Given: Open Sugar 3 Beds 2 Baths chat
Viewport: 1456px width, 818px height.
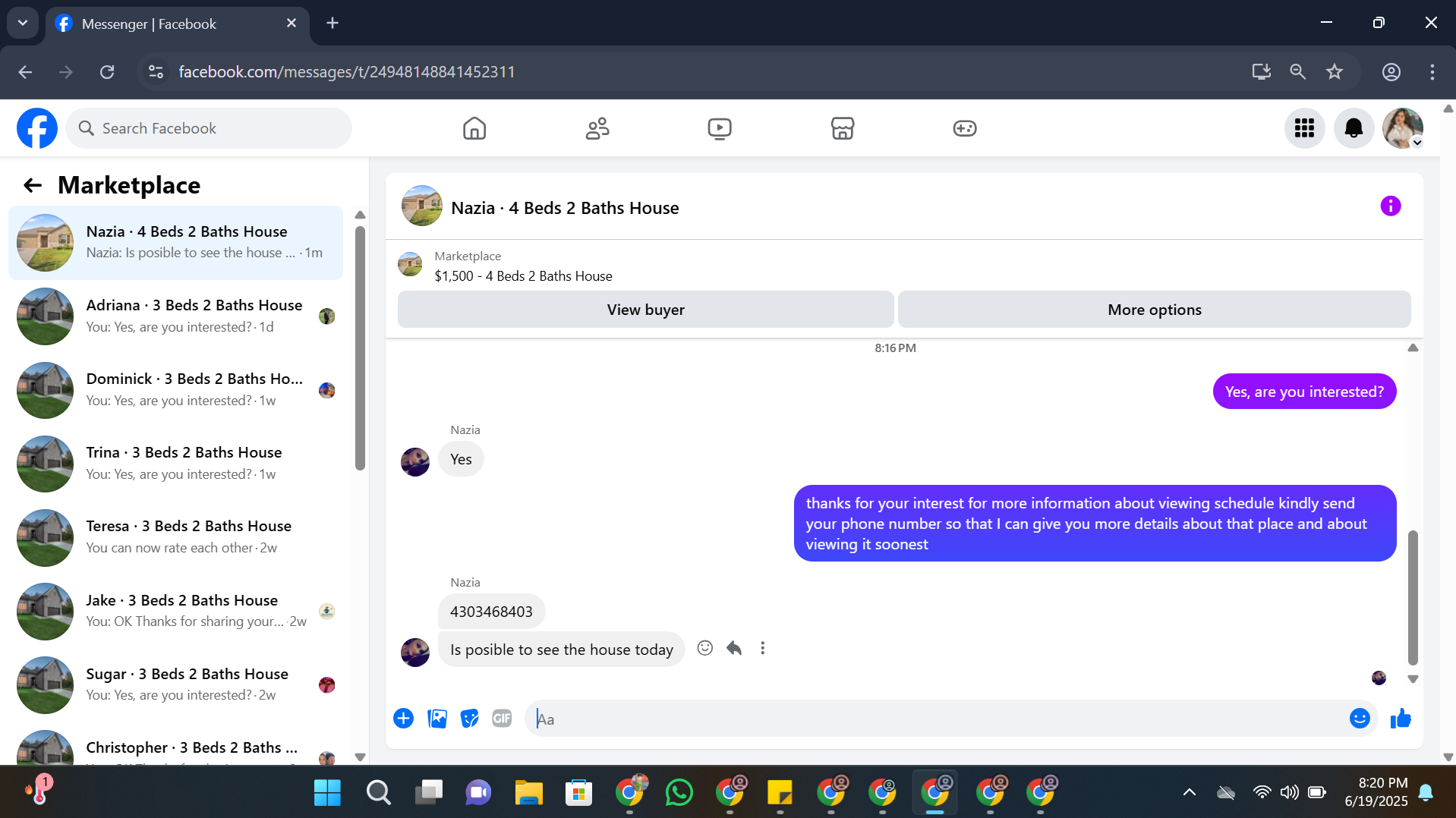Looking at the screenshot, I should [x=175, y=684].
